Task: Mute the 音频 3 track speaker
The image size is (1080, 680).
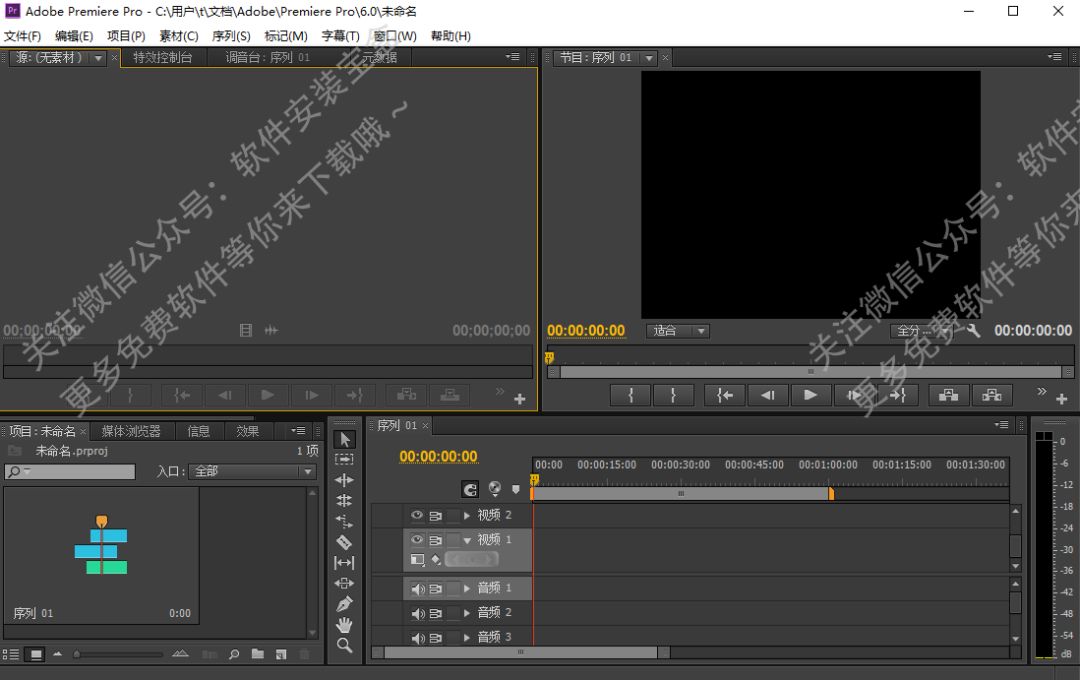Action: [x=417, y=638]
